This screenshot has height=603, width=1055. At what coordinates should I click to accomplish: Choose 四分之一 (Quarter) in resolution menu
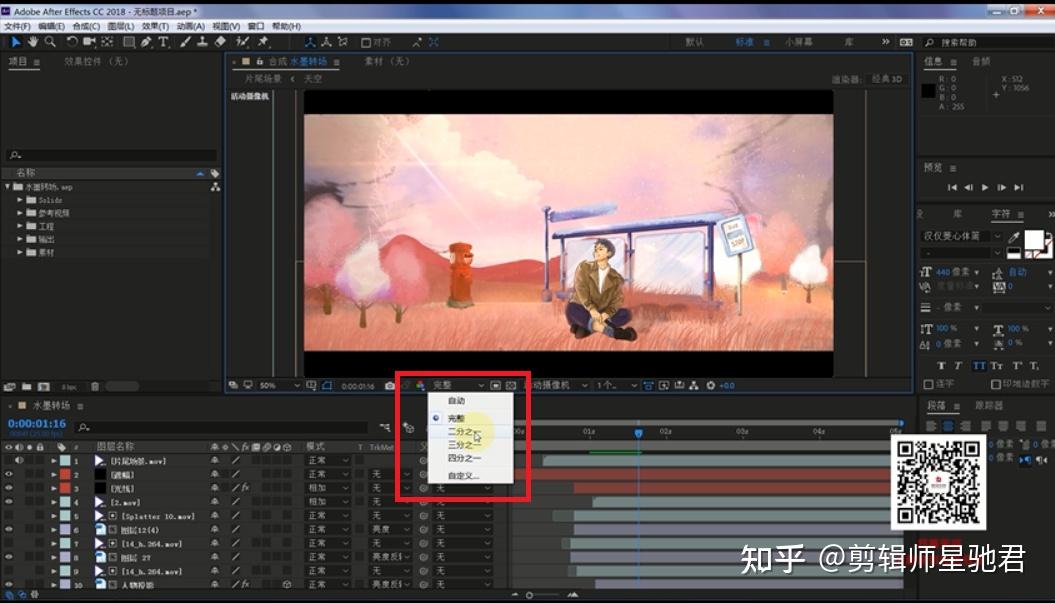pyautogui.click(x=464, y=458)
